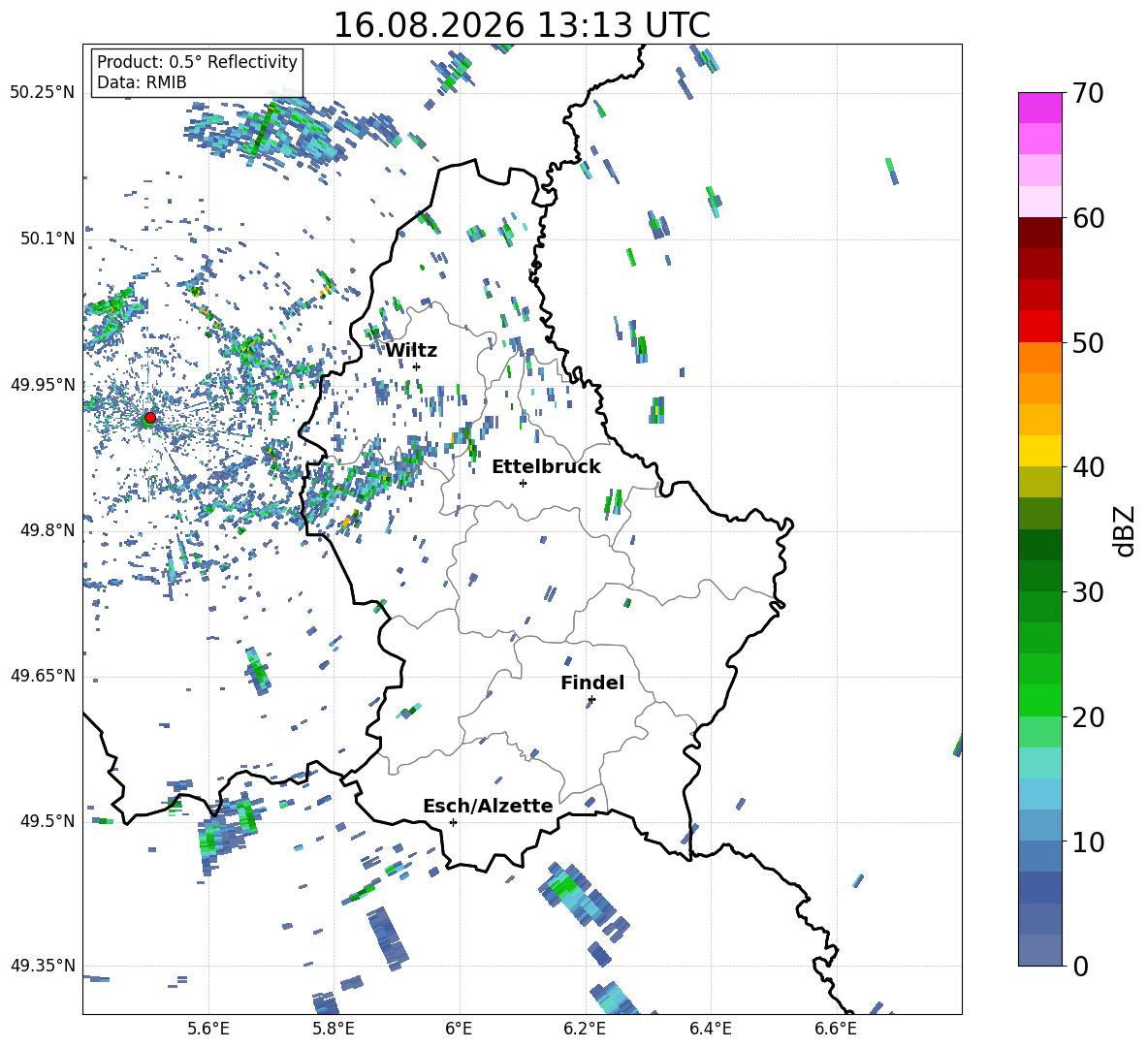Pick the red 50 dBZ colorbar band
Viewport: 1148px width, 1048px height.
coord(1039,327)
